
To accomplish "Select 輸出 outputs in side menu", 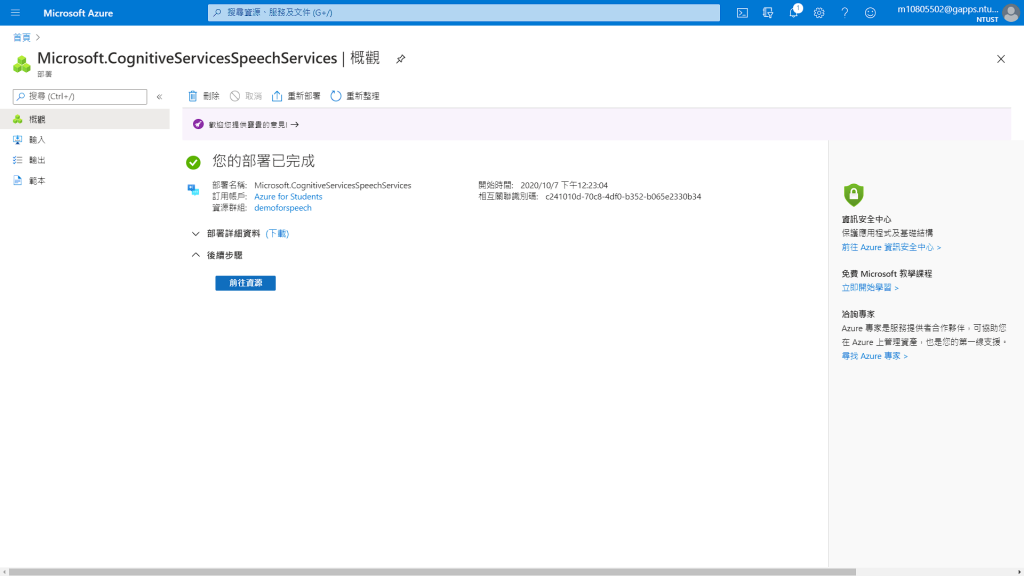I will [85, 160].
